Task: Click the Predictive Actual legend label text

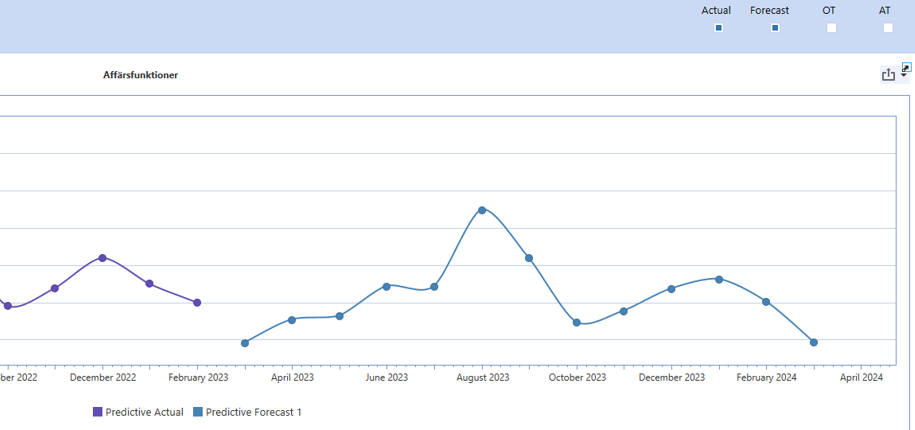Action: (144, 412)
